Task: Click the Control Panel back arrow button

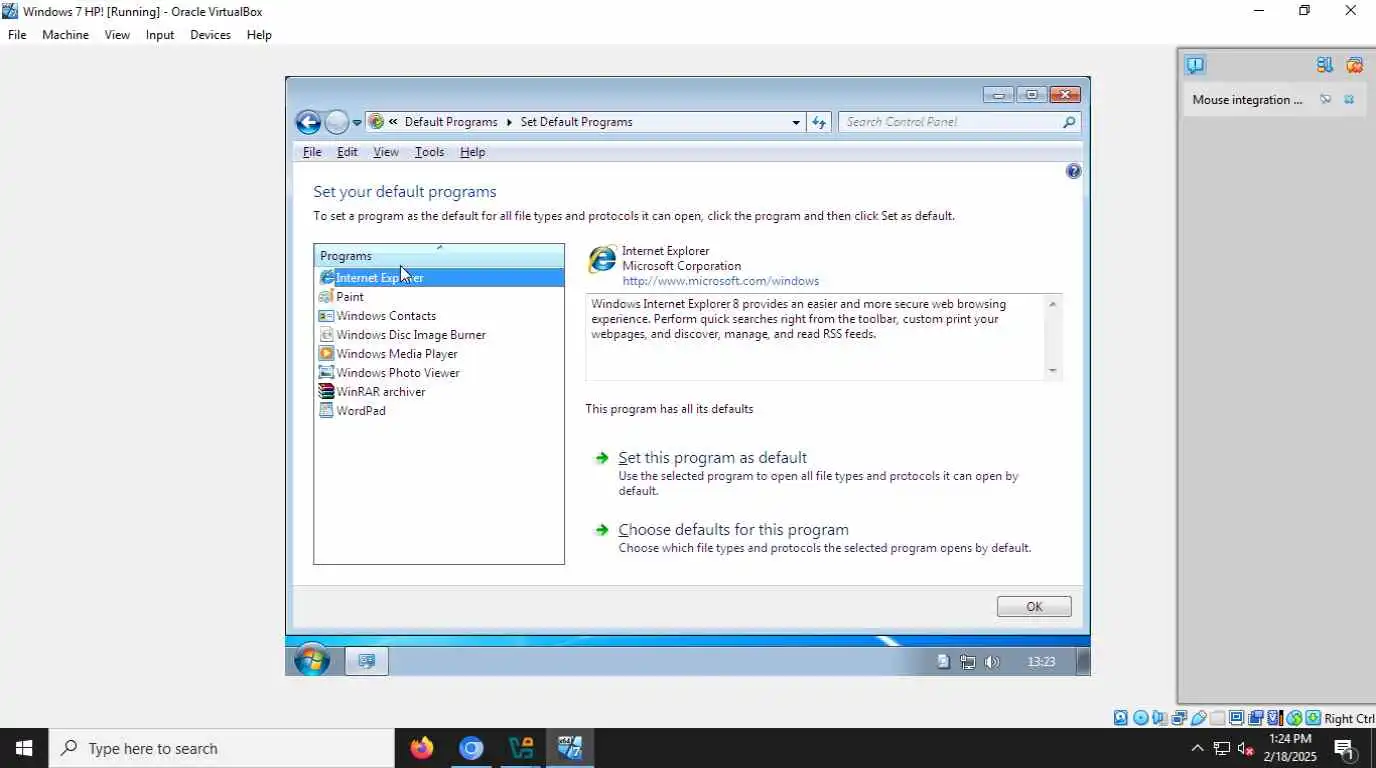Action: (309, 122)
